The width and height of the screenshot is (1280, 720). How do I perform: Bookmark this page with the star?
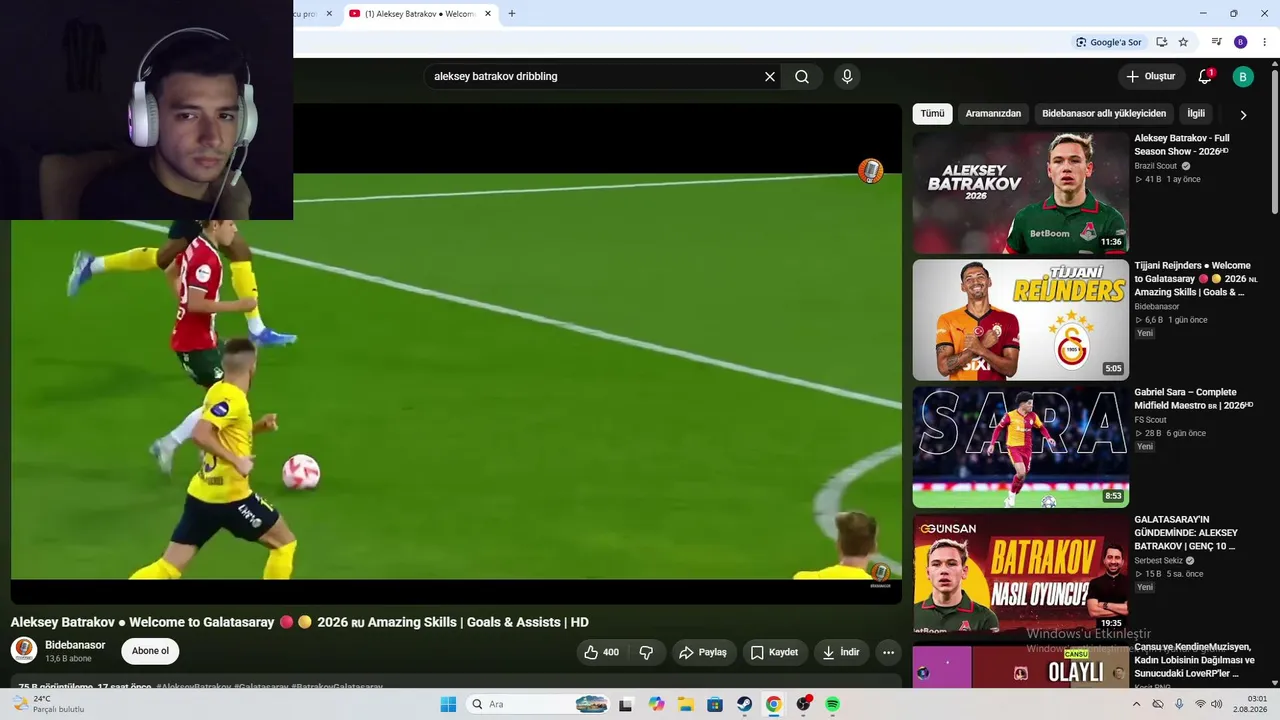click(1183, 42)
